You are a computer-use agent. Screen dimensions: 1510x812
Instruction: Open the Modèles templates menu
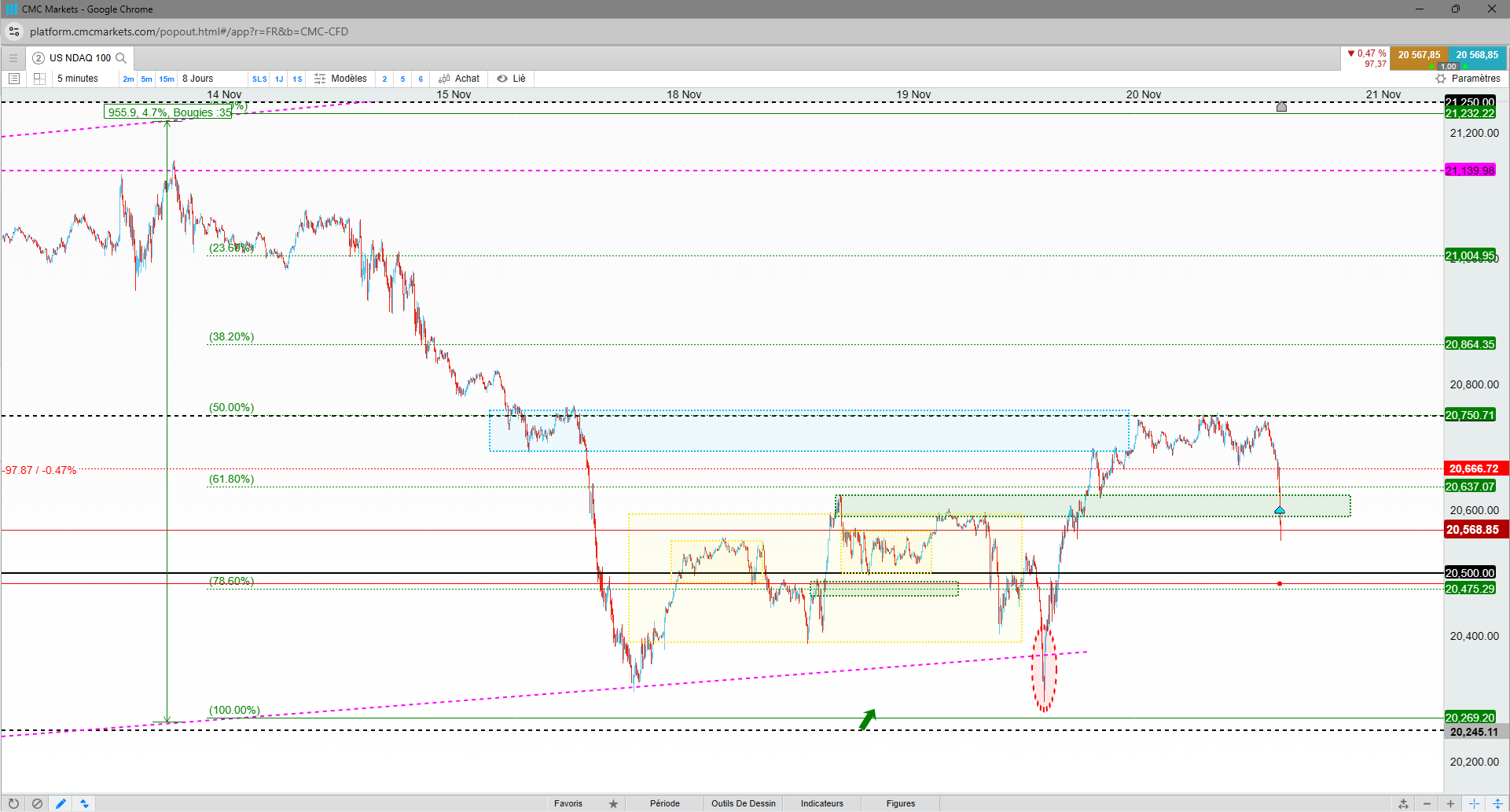tap(340, 79)
